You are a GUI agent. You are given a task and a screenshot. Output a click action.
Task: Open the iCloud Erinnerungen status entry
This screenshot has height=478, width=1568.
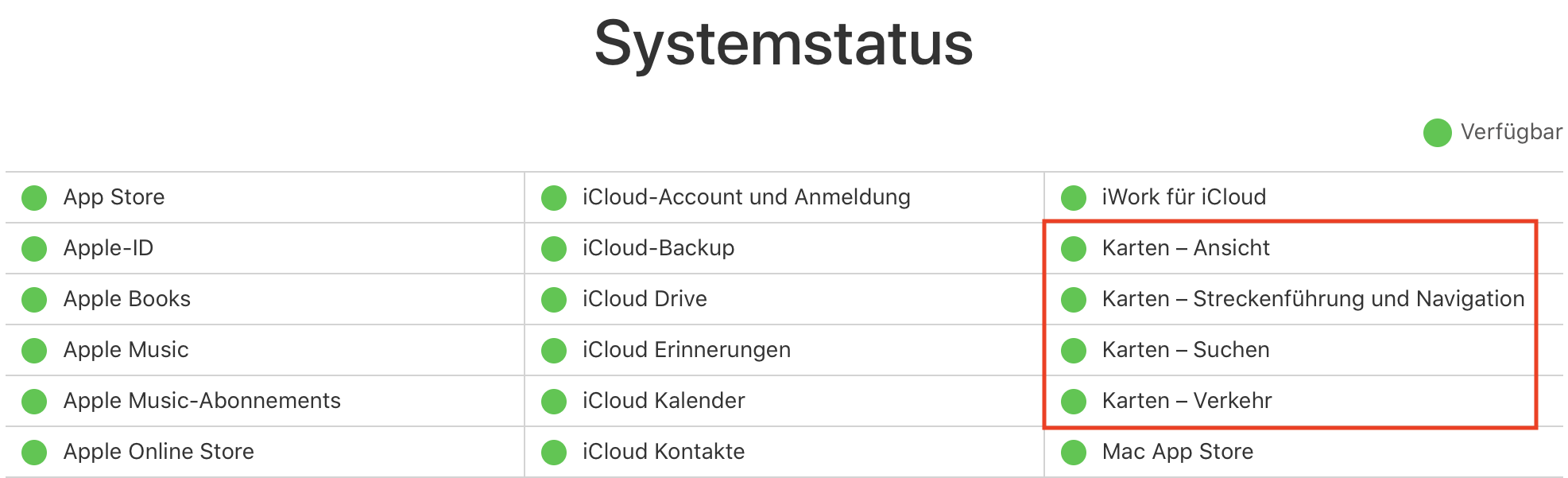[687, 350]
